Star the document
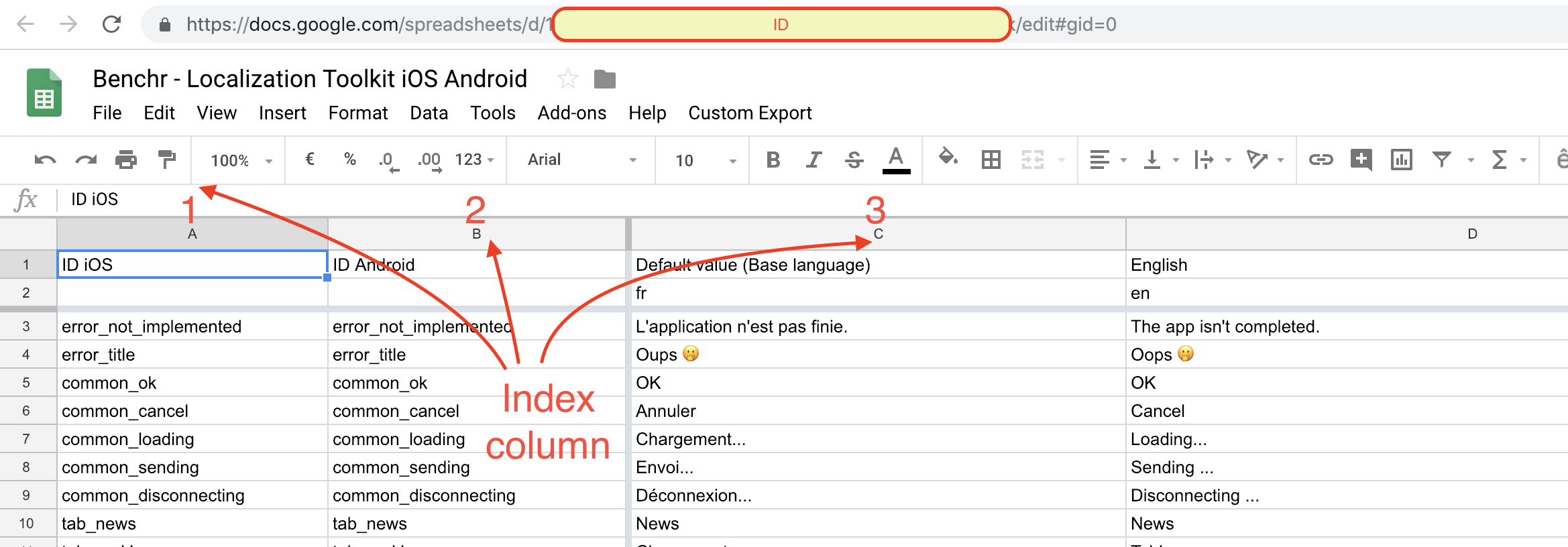The width and height of the screenshot is (1568, 547). coord(567,79)
